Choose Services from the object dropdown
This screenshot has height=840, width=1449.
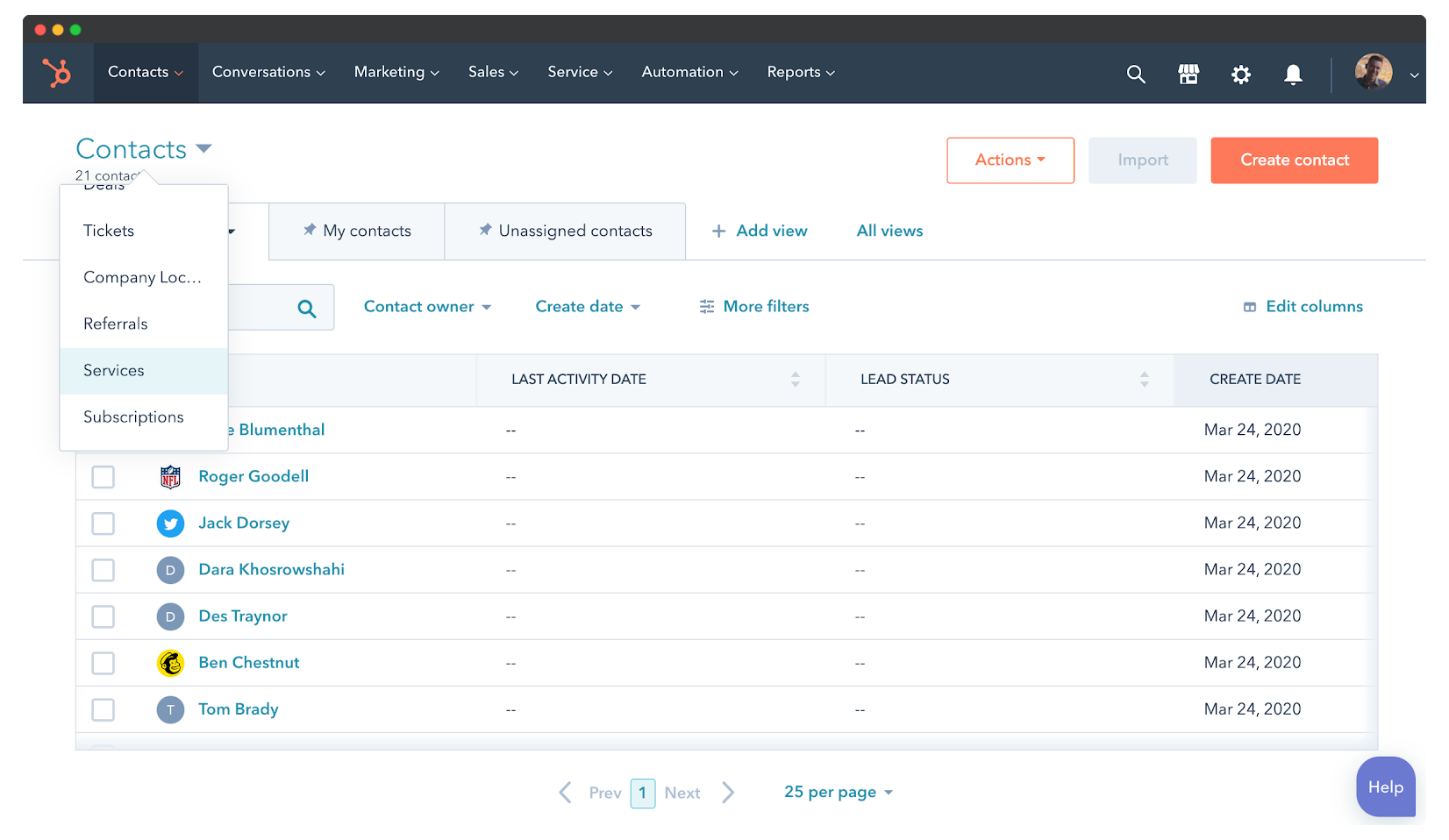(x=114, y=371)
